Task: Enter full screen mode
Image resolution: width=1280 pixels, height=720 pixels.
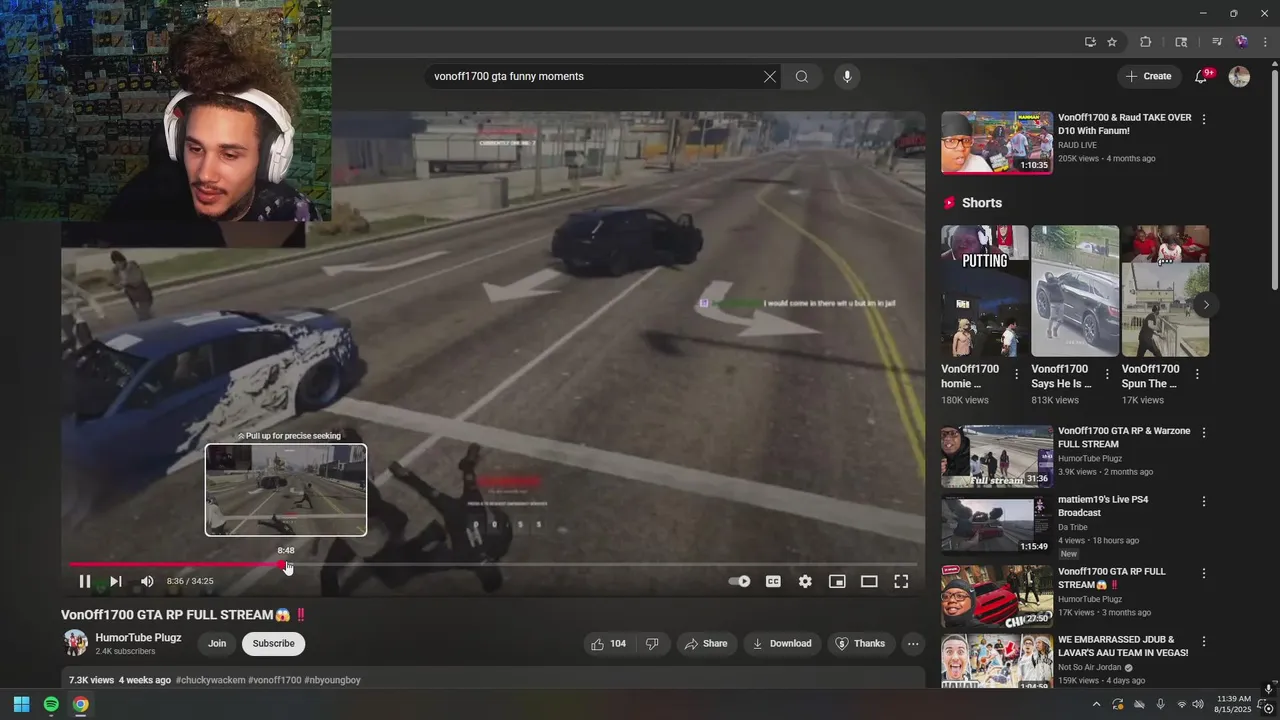Action: (x=901, y=581)
